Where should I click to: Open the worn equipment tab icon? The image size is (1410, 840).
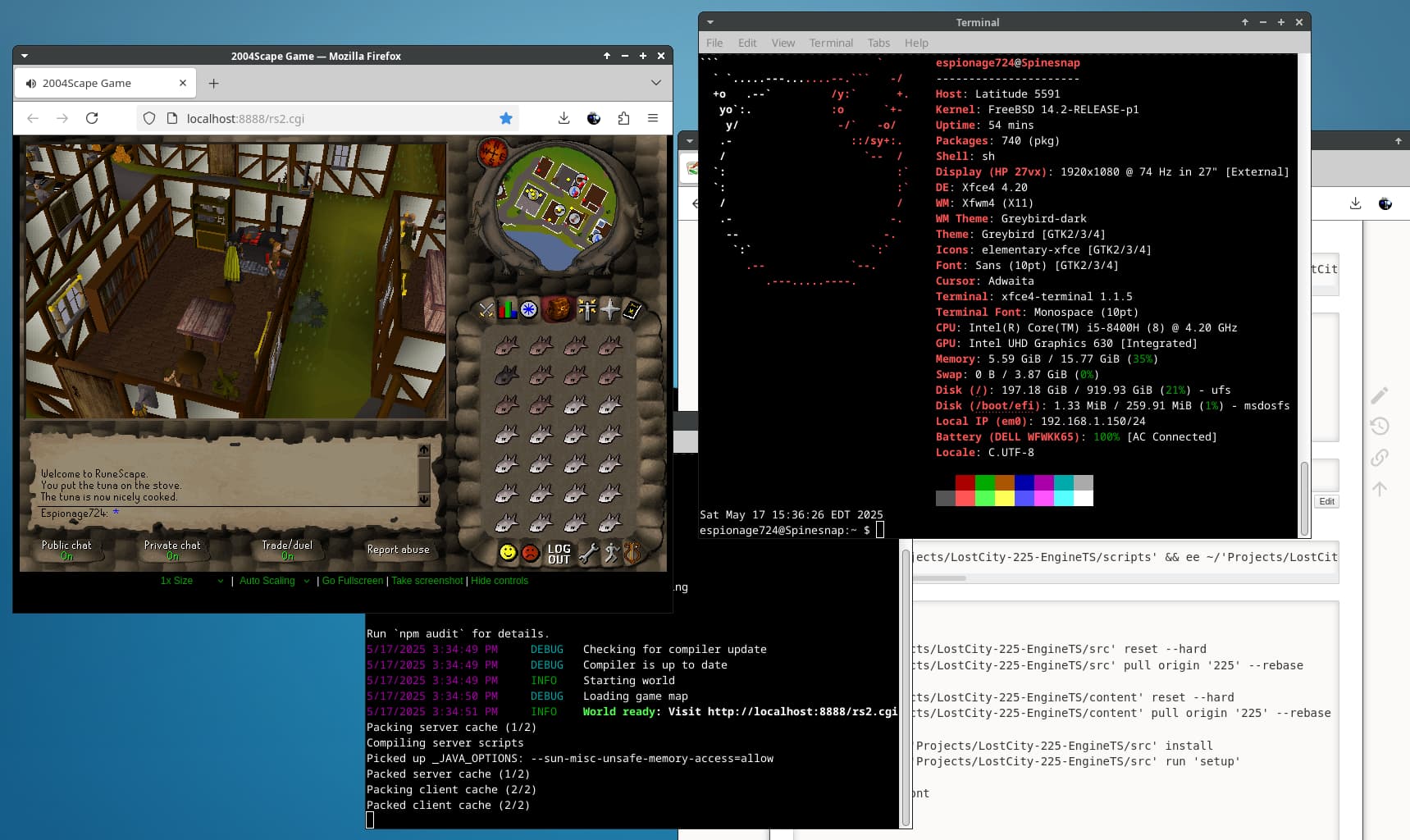point(587,309)
